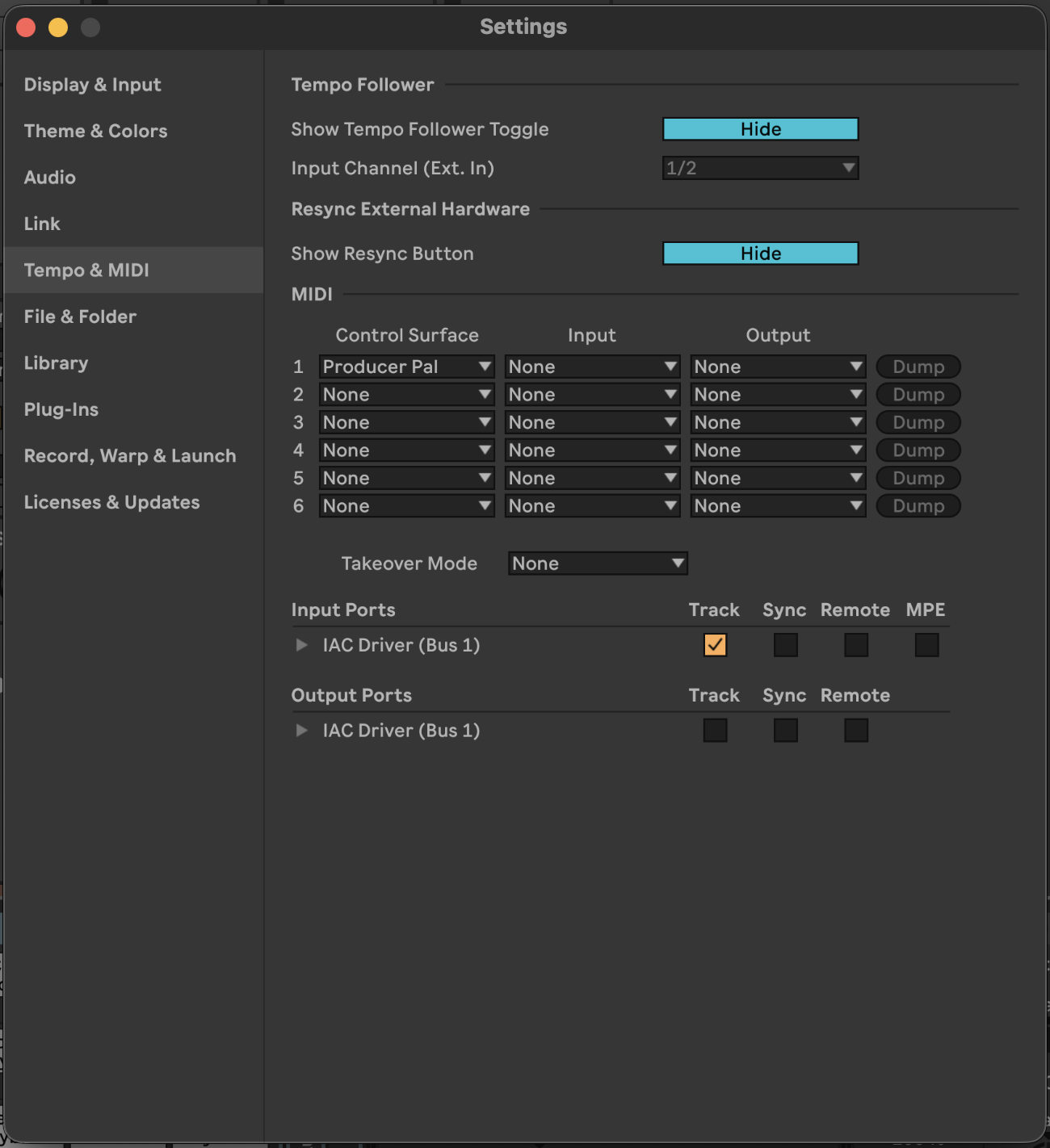Open the Input Channel (Ext. In) dropdown
1050x1148 pixels.
tap(760, 168)
